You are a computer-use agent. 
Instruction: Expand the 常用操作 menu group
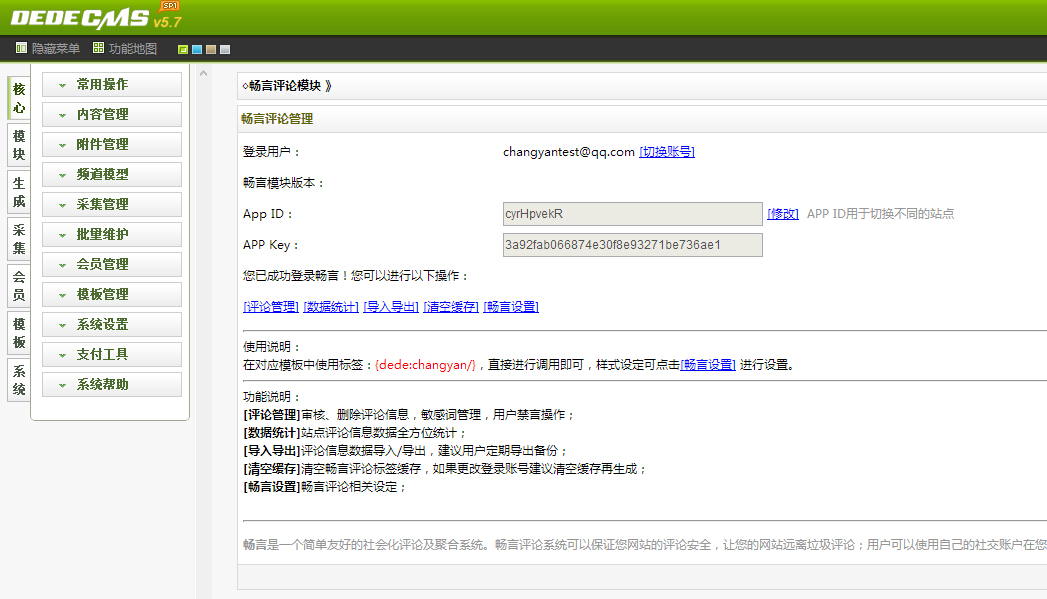coord(111,85)
